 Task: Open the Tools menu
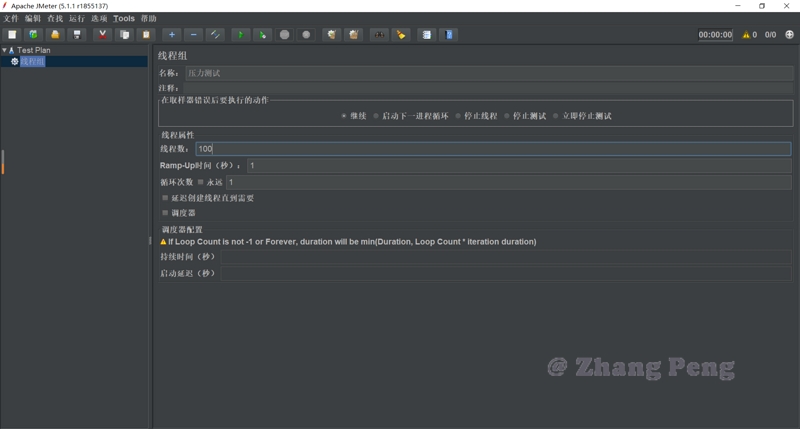[124, 18]
